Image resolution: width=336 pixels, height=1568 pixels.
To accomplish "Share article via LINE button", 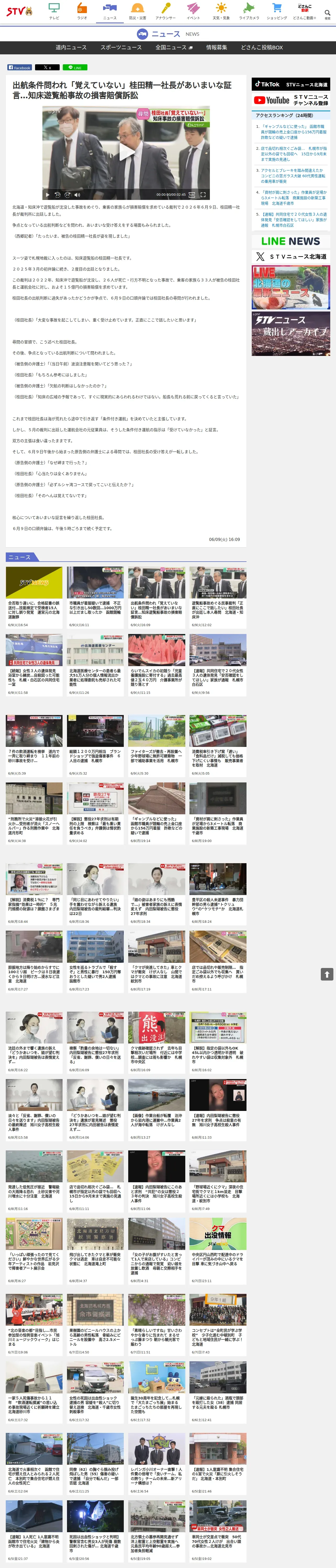I will pos(75,68).
